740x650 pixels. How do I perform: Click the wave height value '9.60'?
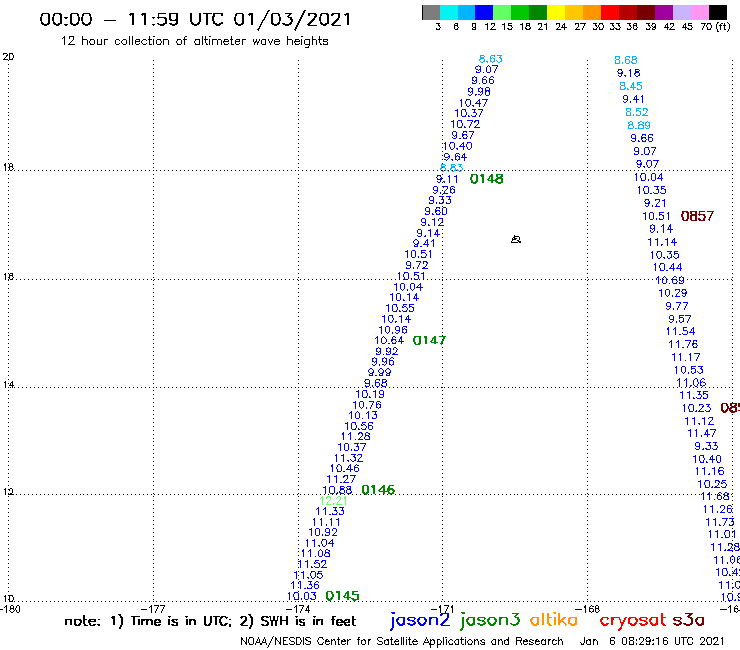436,211
